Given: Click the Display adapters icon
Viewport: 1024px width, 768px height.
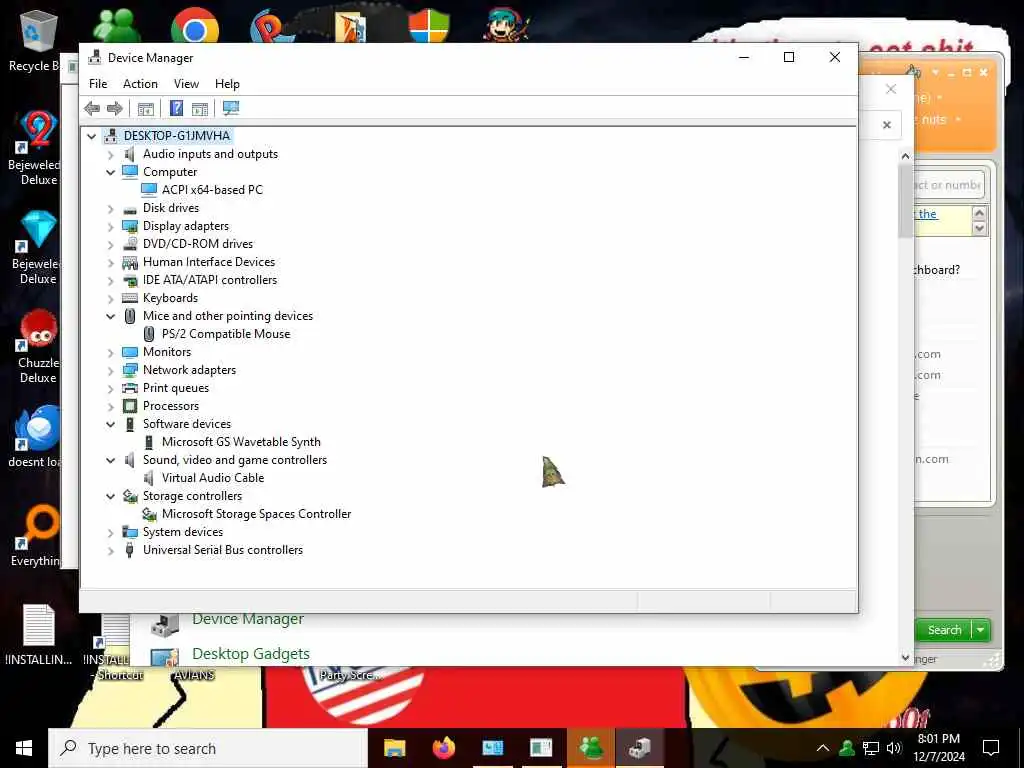Looking at the screenshot, I should (130, 226).
